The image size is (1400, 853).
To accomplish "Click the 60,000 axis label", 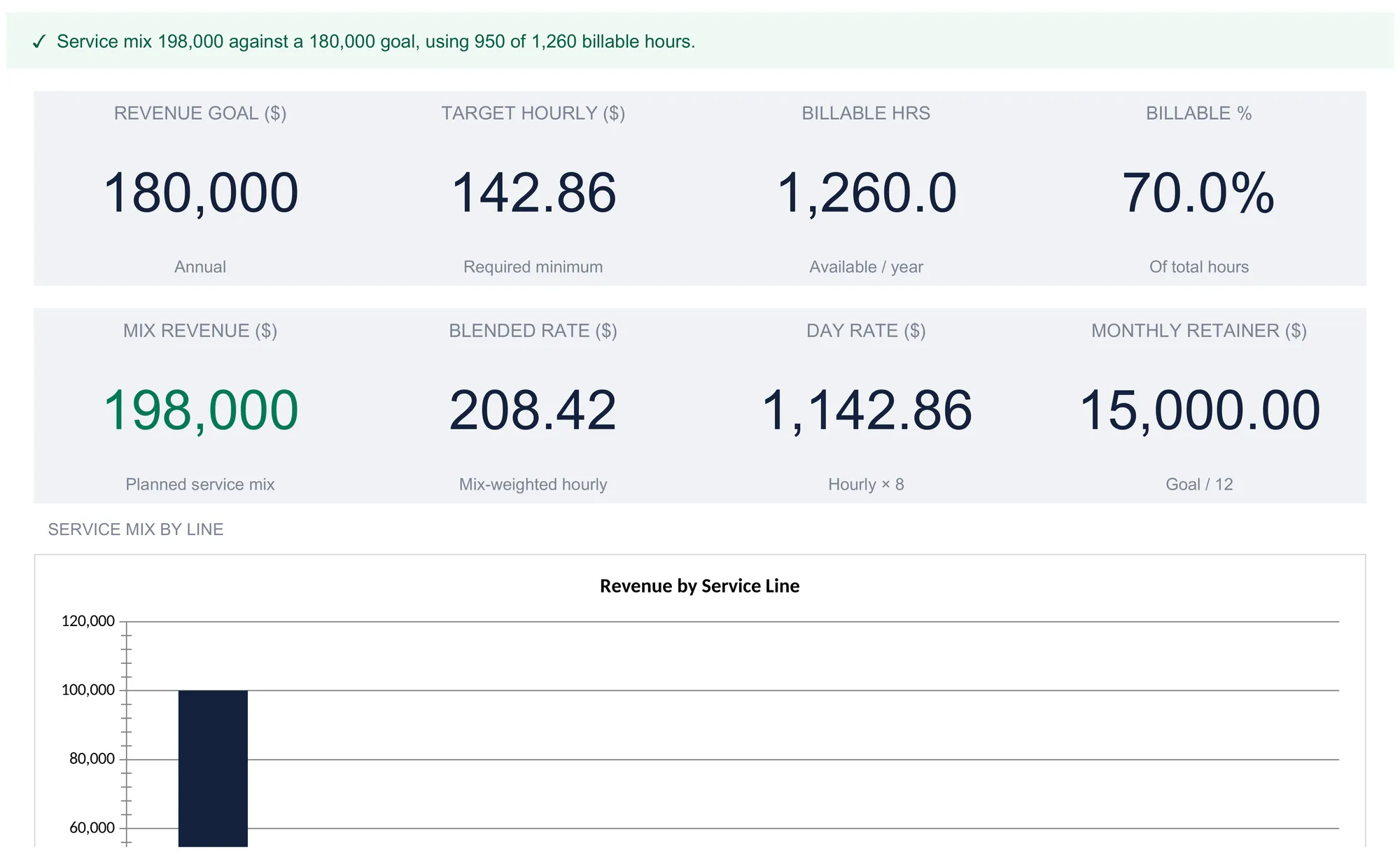I will (92, 828).
